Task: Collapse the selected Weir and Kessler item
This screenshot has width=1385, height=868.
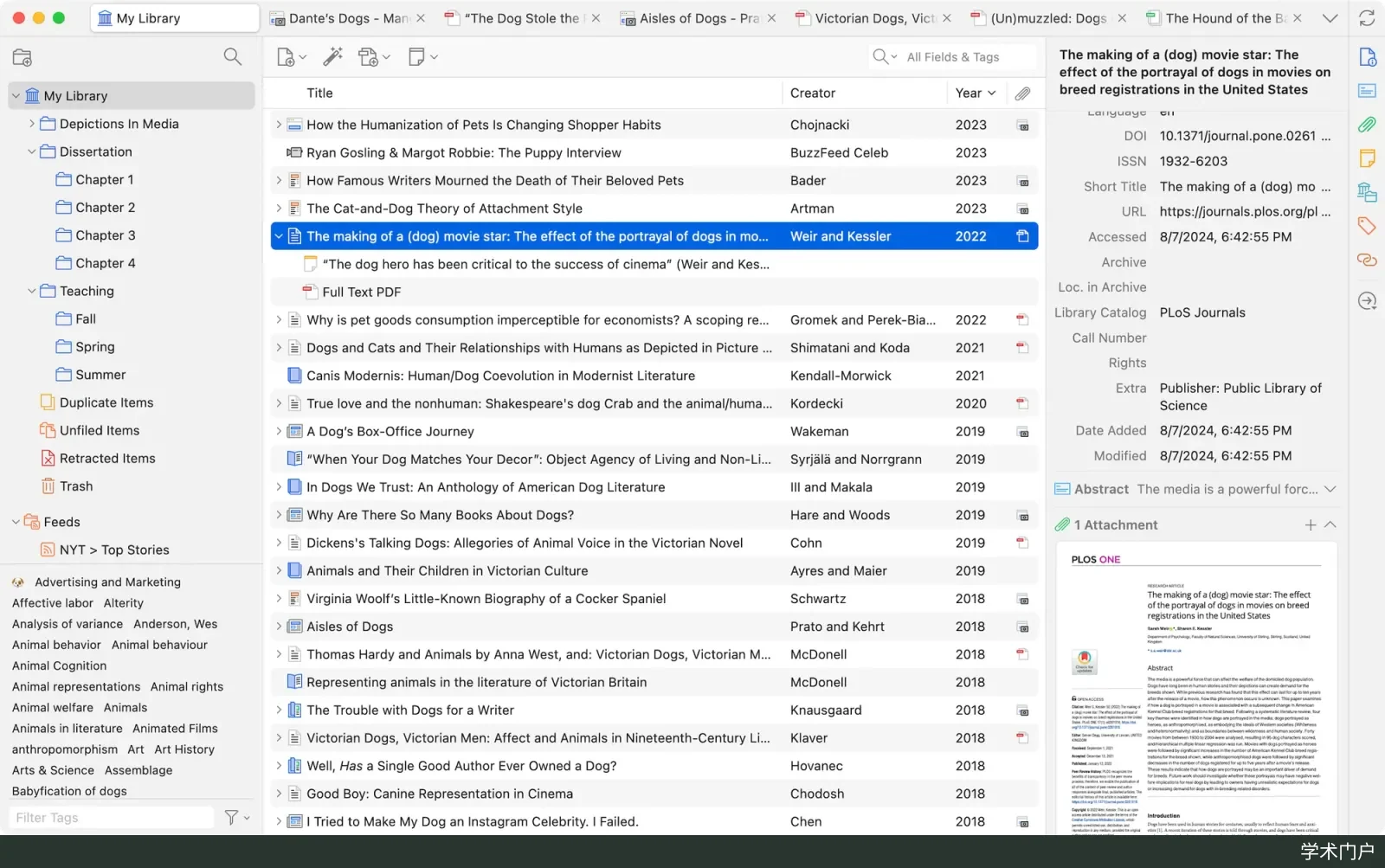Action: point(279,236)
